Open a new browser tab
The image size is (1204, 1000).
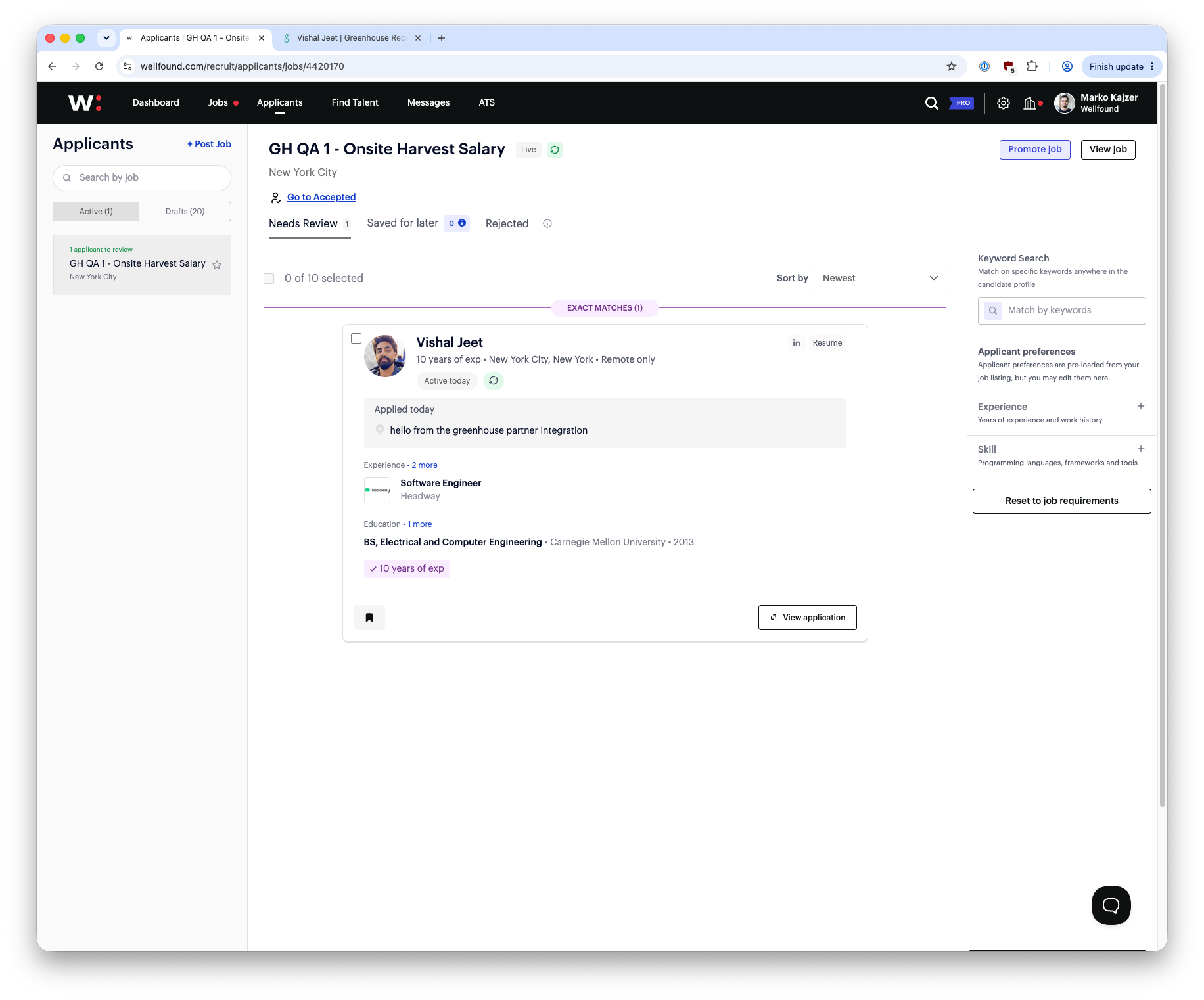(x=442, y=38)
